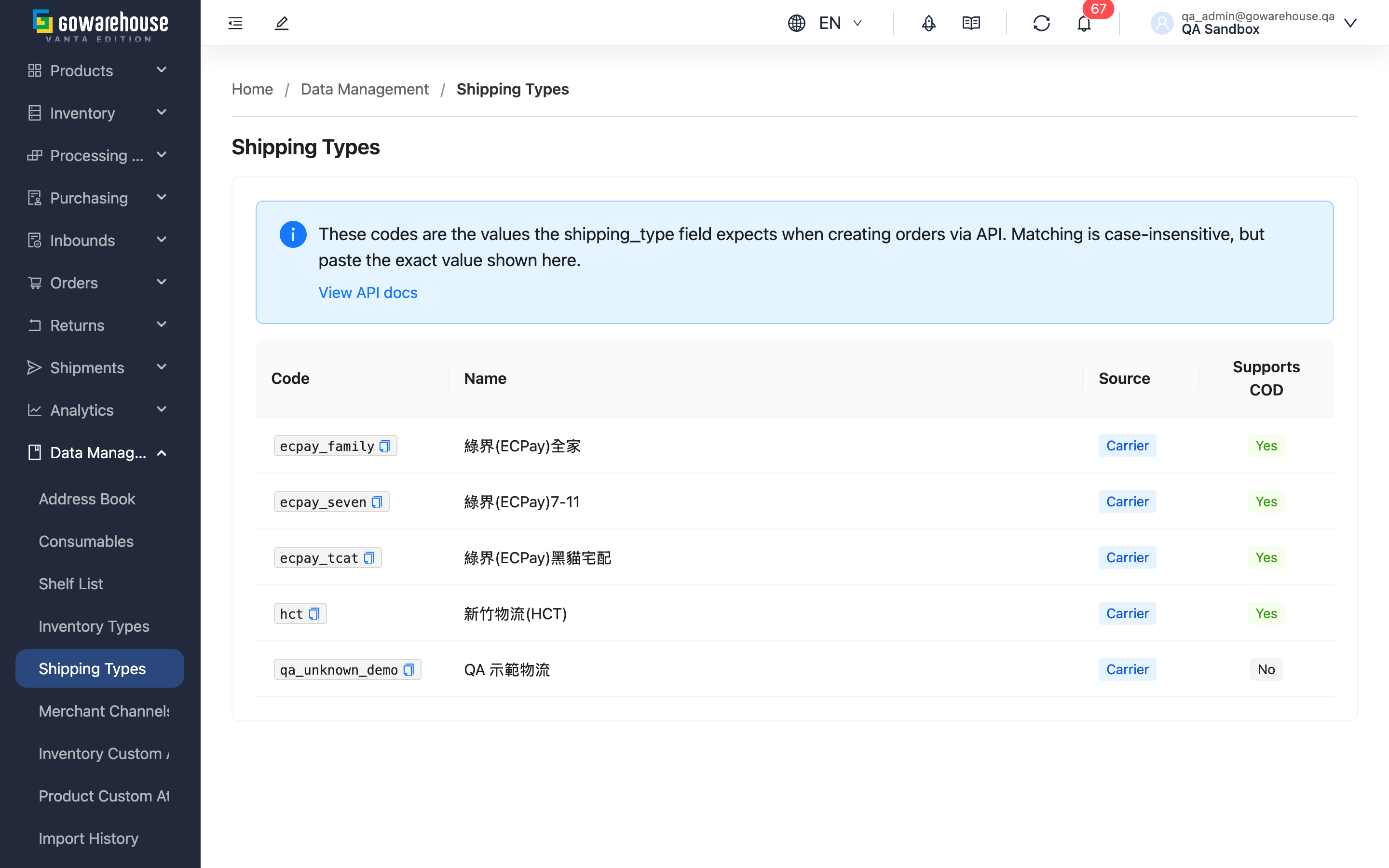Image resolution: width=1389 pixels, height=868 pixels.
Task: Open Inventory Custom item in sidebar
Action: pos(99,754)
